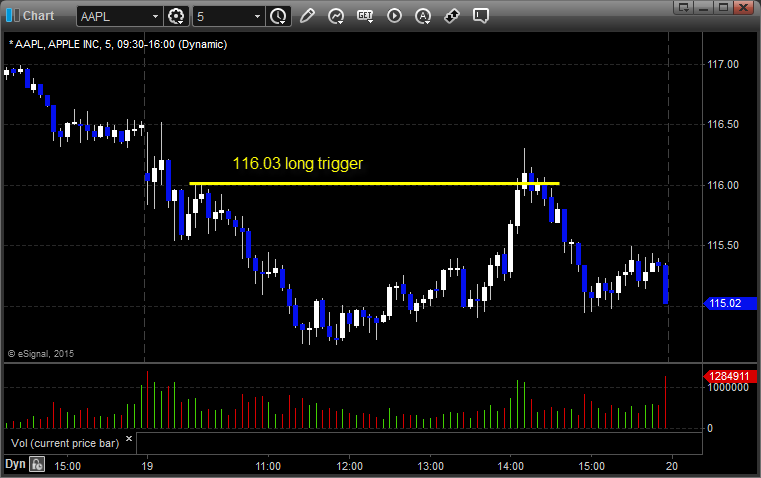Click the red 1284911 volume marker

pyautogui.click(x=730, y=376)
